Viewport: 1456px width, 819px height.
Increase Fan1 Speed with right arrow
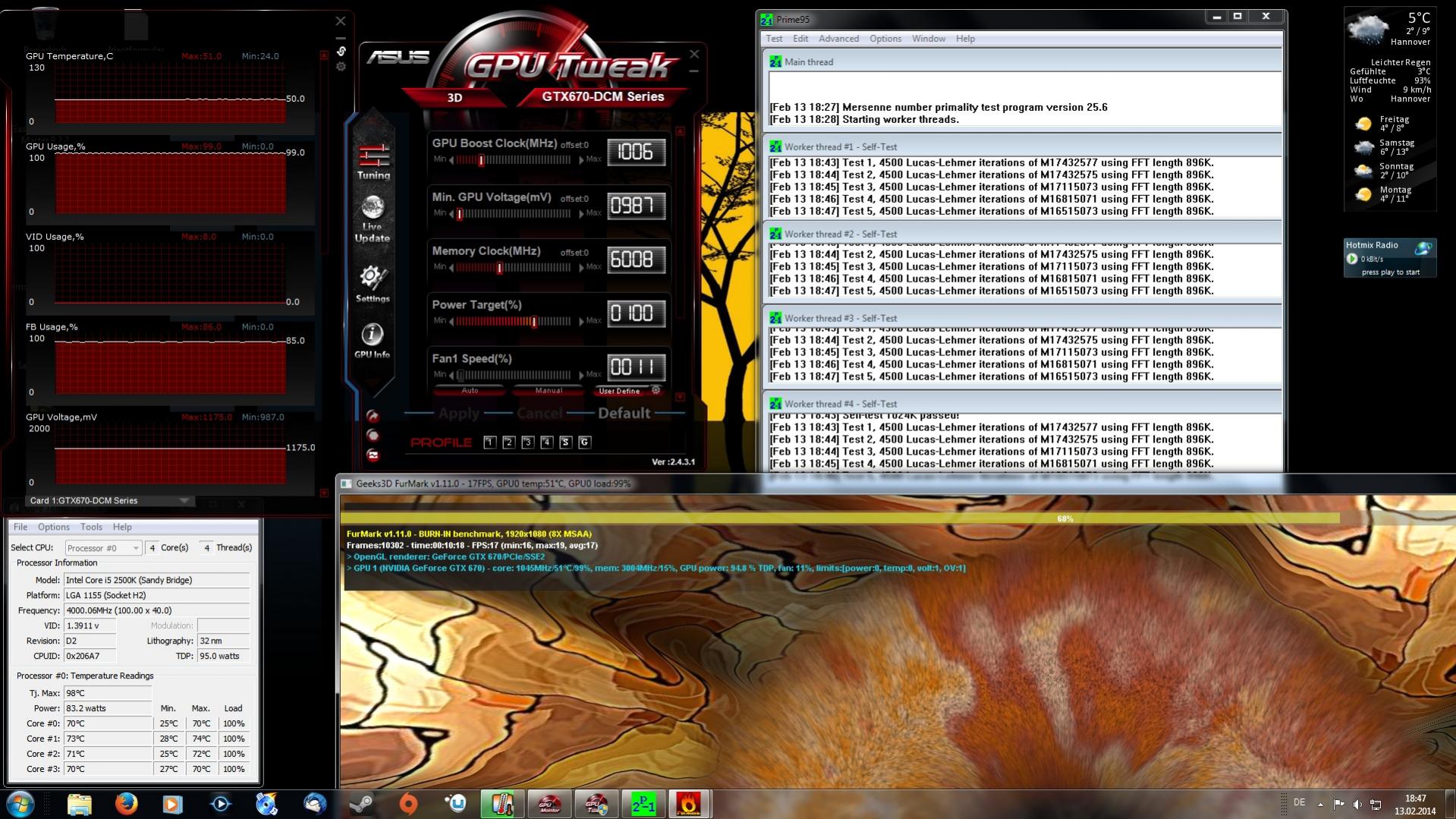(581, 375)
